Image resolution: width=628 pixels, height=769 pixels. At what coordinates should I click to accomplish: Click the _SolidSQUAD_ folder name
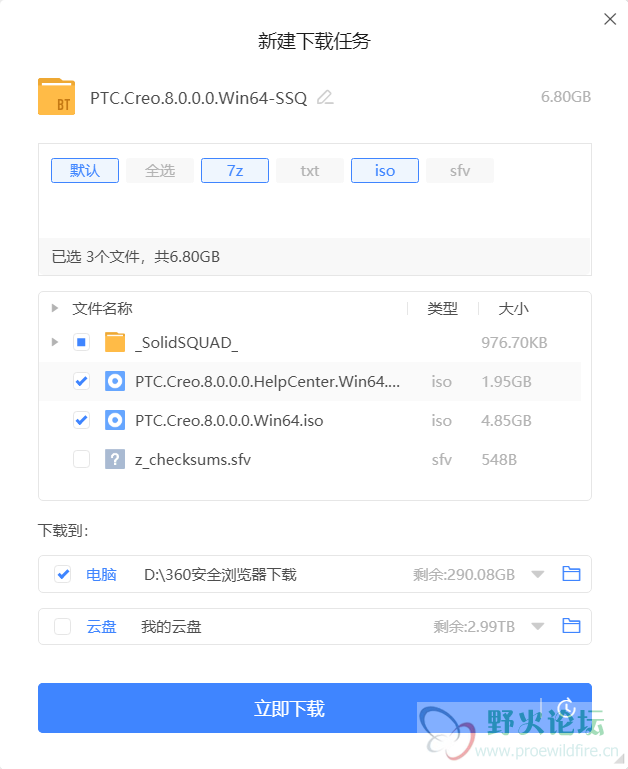point(187,342)
